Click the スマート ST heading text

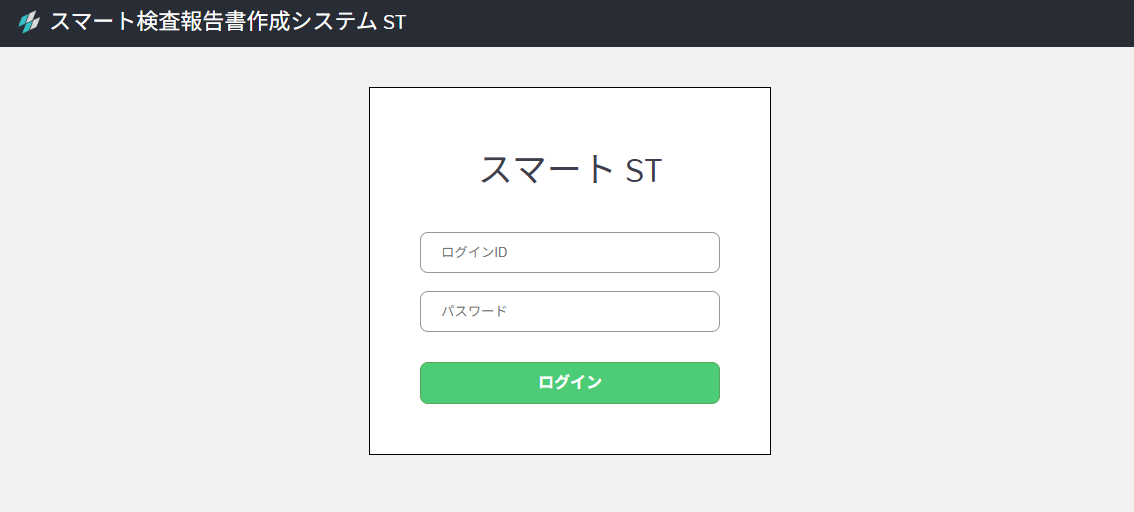(570, 170)
